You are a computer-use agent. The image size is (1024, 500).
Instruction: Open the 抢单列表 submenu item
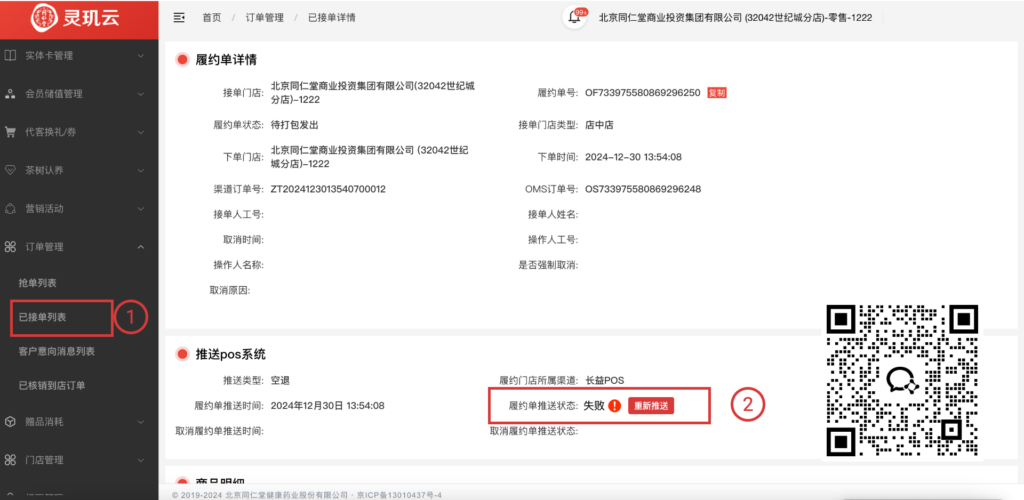(x=37, y=283)
